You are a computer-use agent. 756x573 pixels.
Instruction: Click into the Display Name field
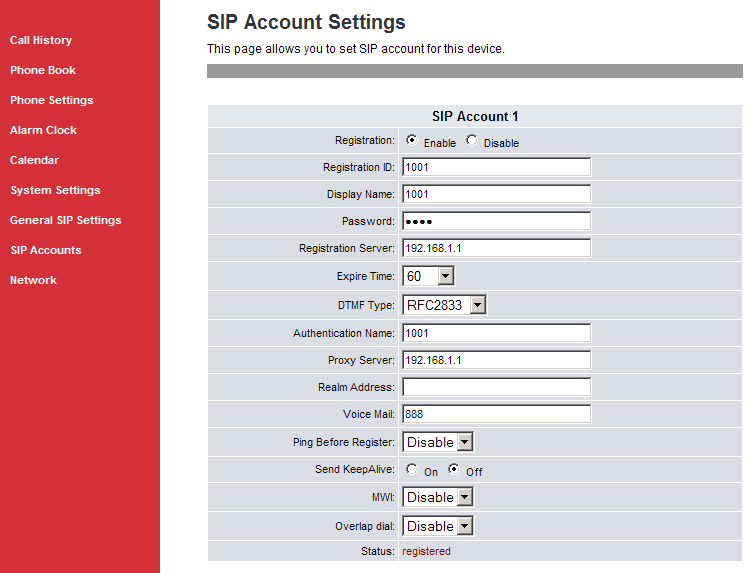tap(497, 194)
